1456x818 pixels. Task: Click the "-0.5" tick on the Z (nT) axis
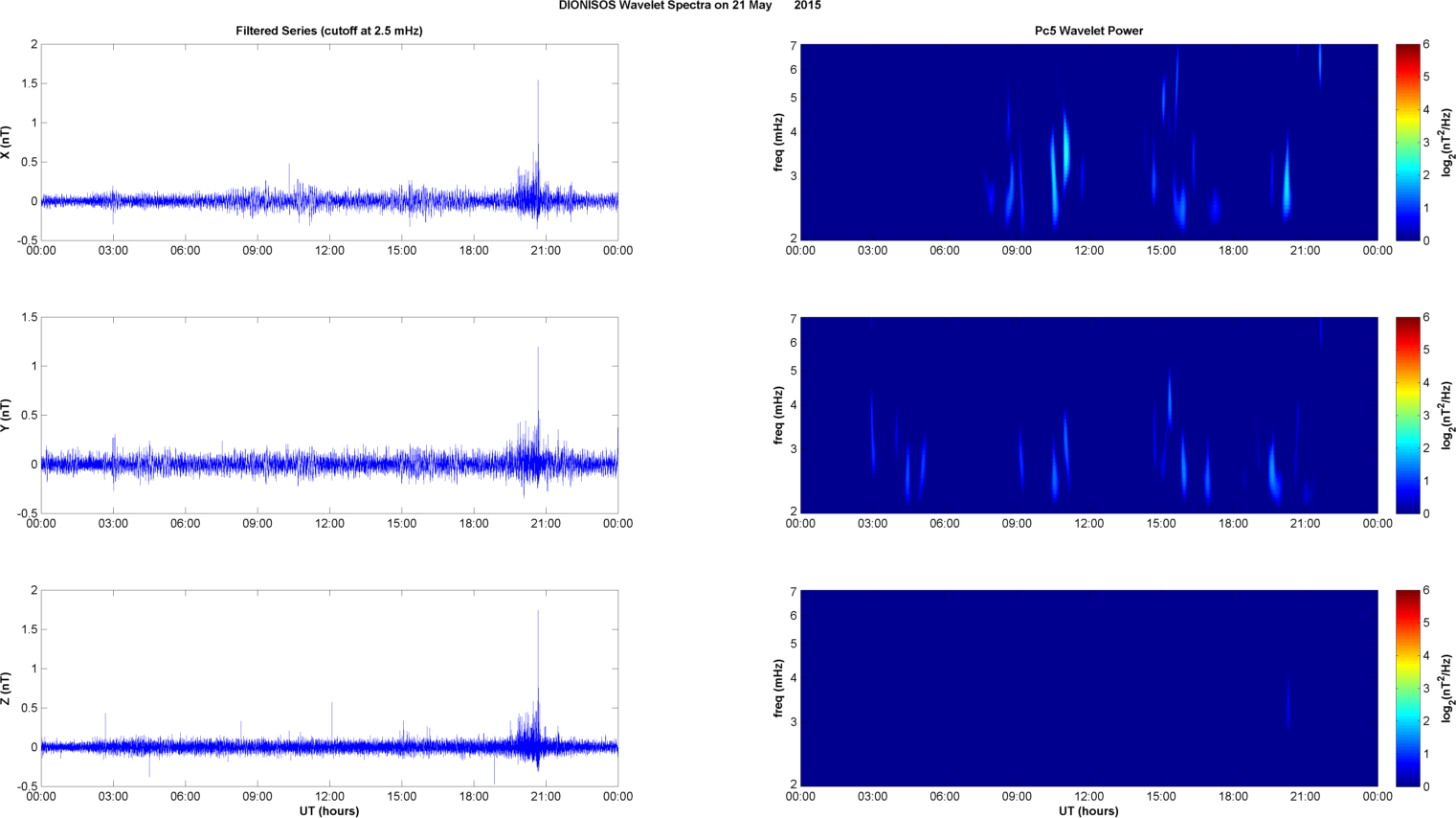coord(28,786)
